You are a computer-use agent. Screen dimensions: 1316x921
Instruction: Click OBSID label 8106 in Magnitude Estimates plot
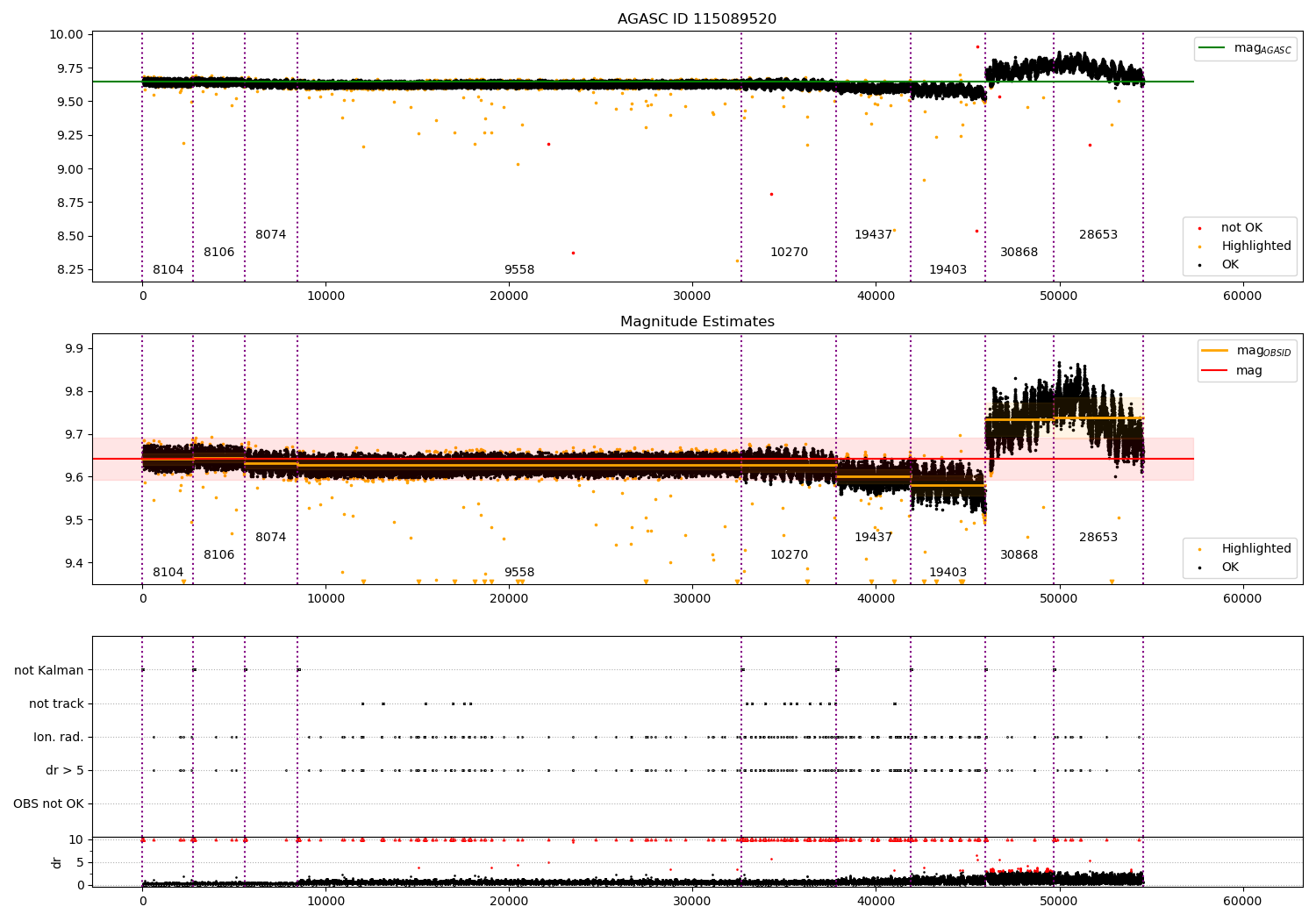219,555
